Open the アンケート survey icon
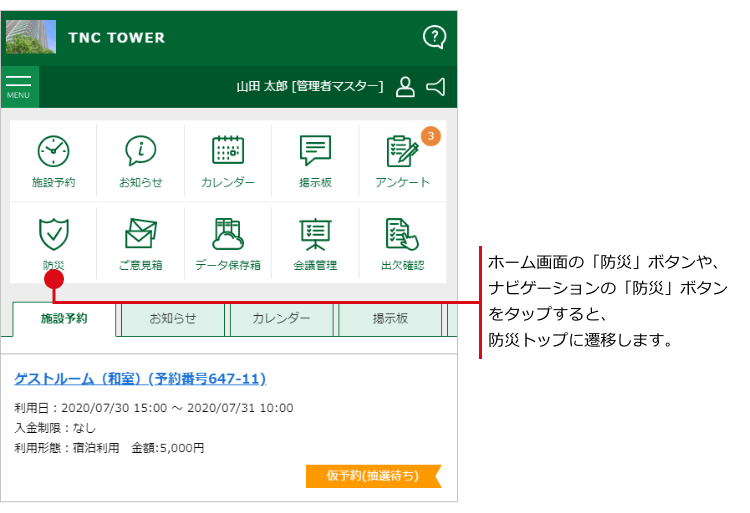 402,152
